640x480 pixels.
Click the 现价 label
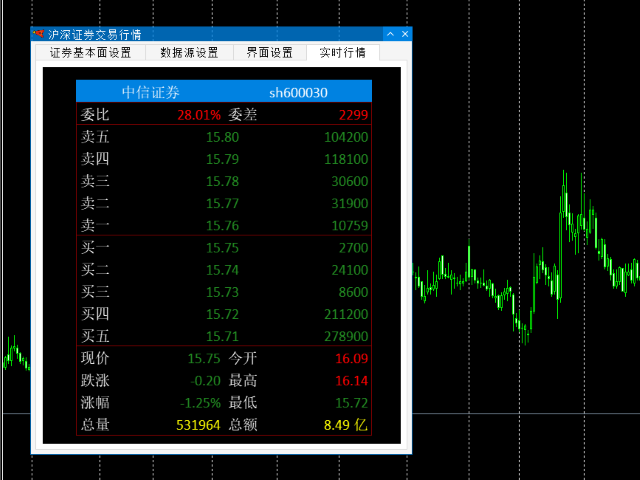pos(95,358)
